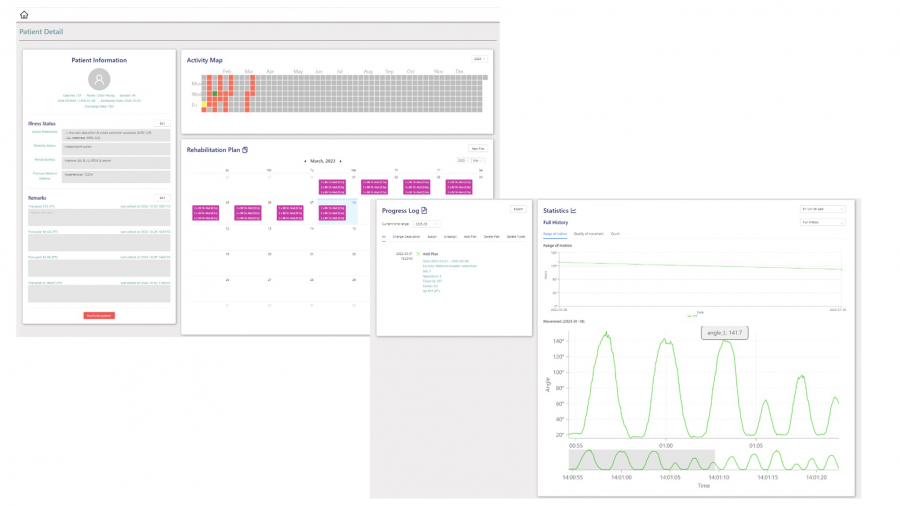
Task: Open Progress Log time range dropdown
Action: [427, 224]
